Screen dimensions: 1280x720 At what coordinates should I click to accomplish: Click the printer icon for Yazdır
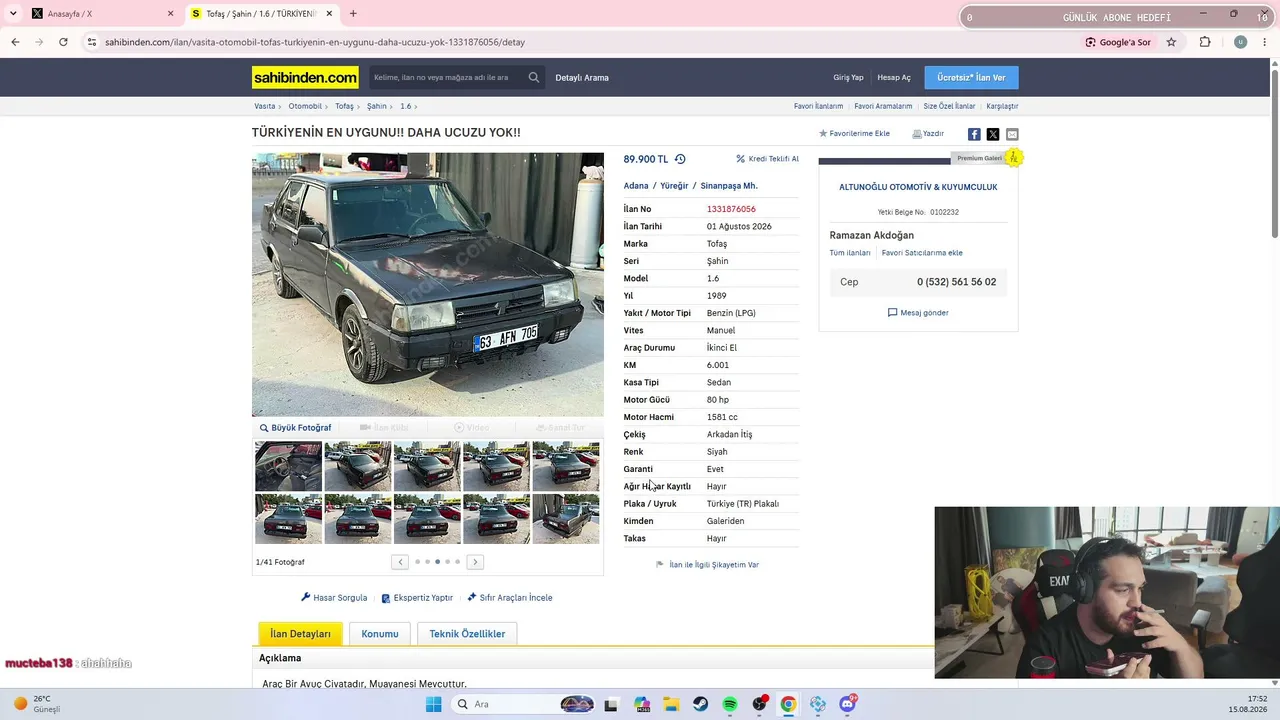917,134
